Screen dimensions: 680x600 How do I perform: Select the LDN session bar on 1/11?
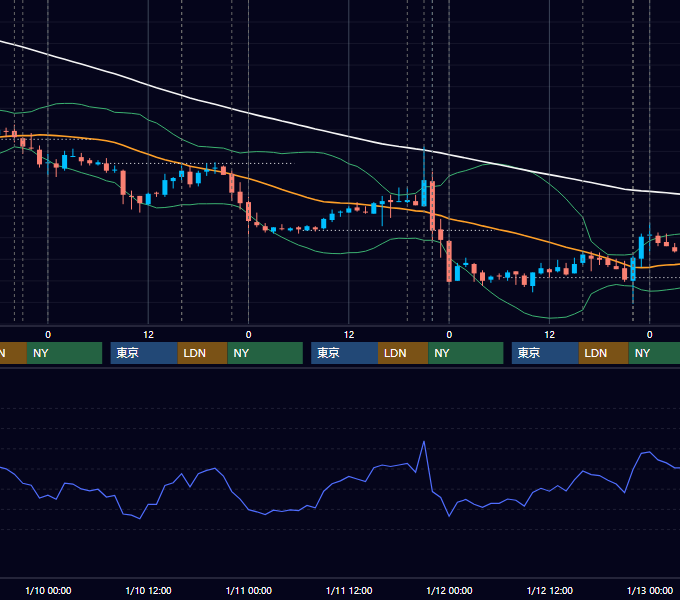[403, 353]
